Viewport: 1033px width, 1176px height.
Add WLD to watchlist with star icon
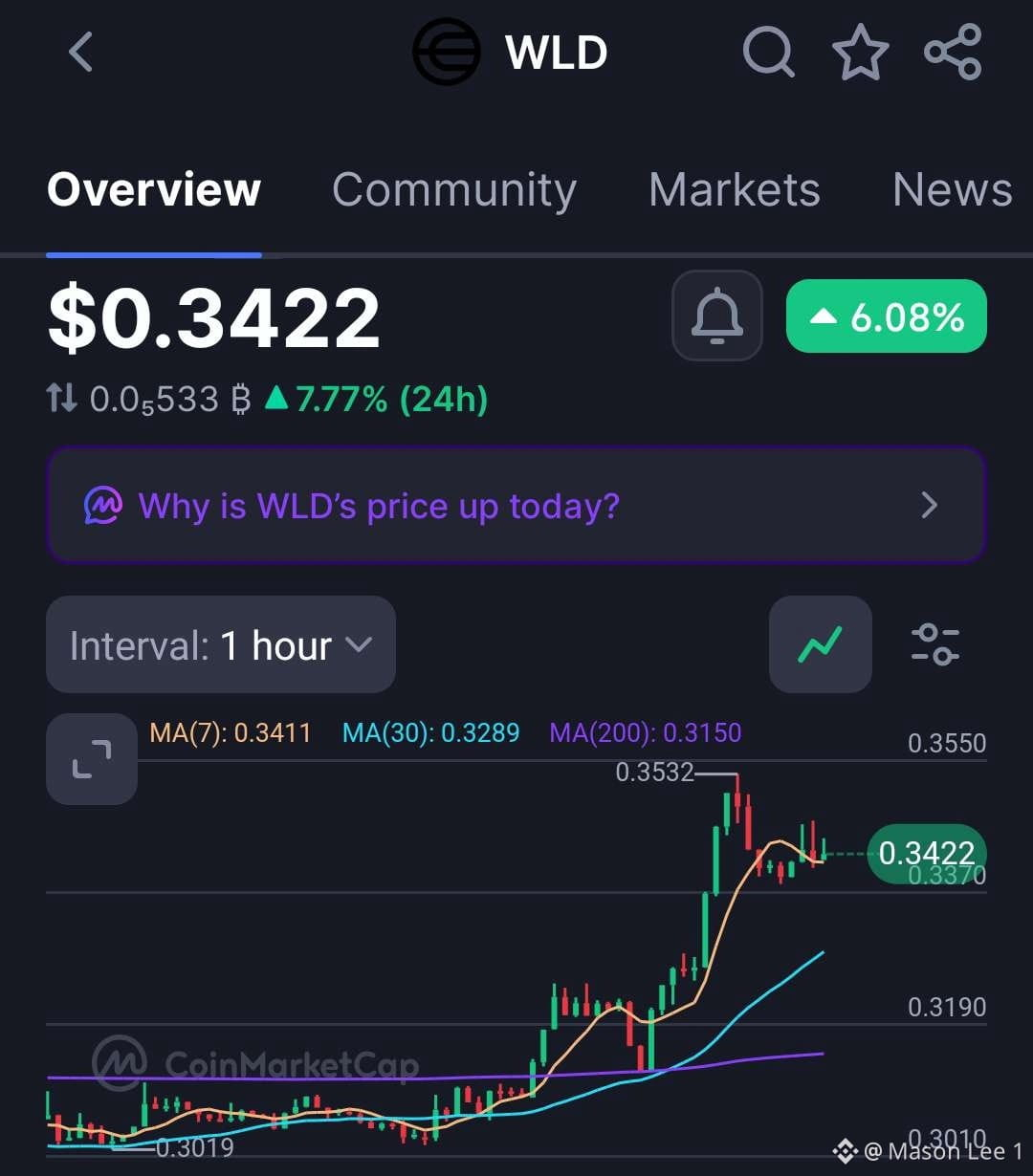click(861, 52)
